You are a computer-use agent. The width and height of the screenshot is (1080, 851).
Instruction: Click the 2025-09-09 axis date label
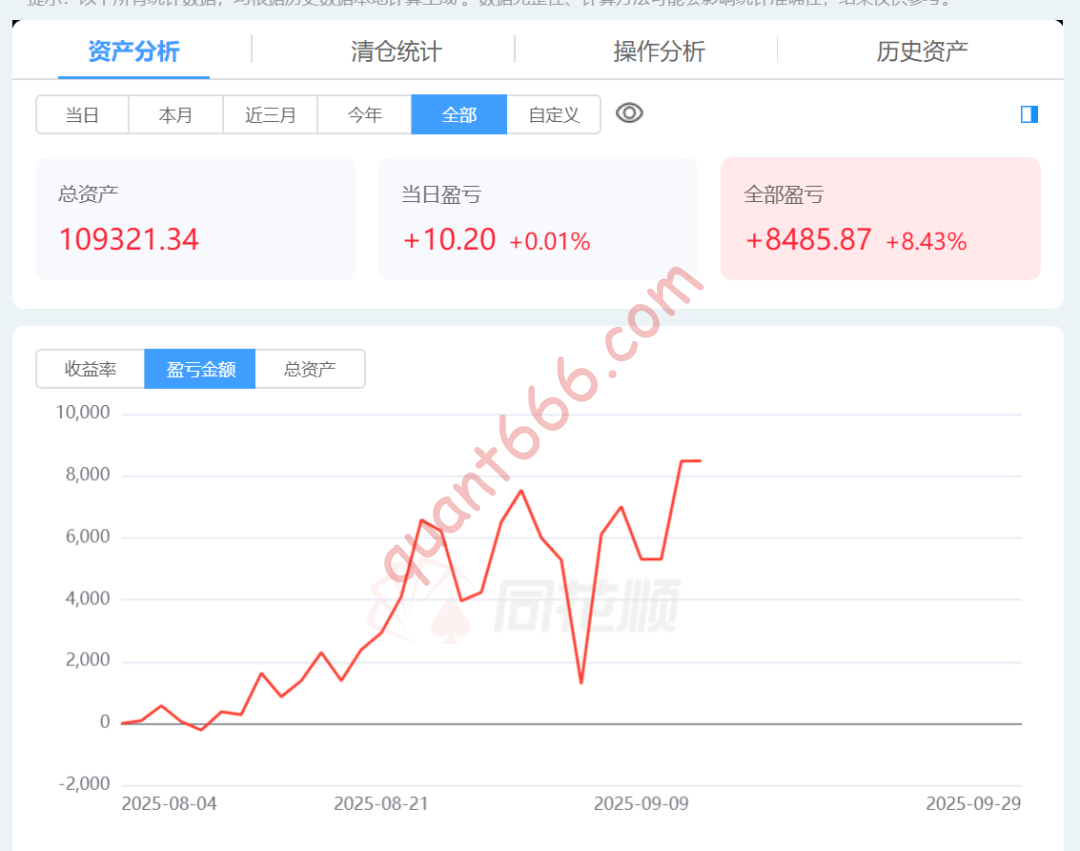(640, 804)
